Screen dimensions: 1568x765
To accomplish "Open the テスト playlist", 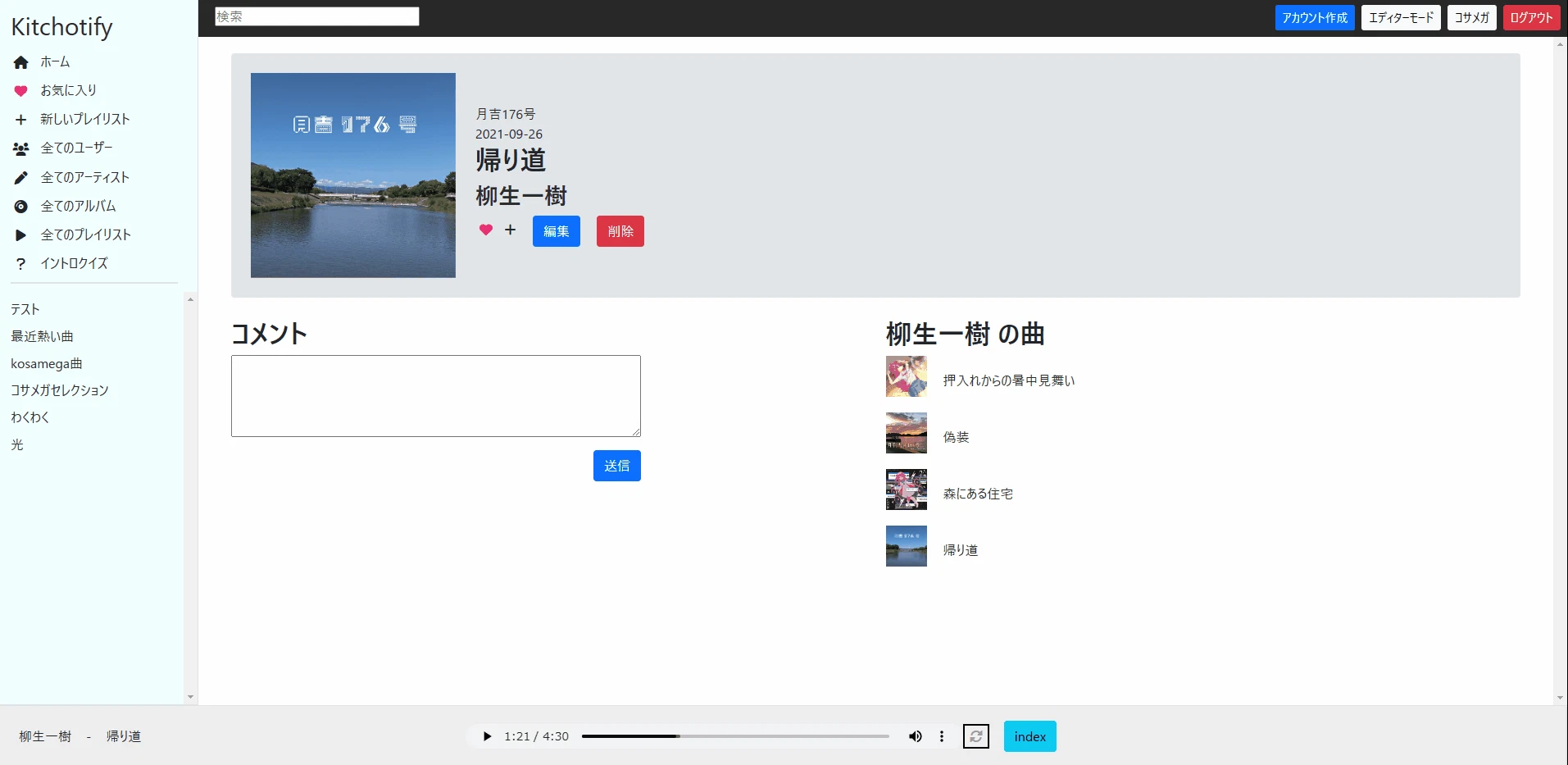I will (x=25, y=309).
